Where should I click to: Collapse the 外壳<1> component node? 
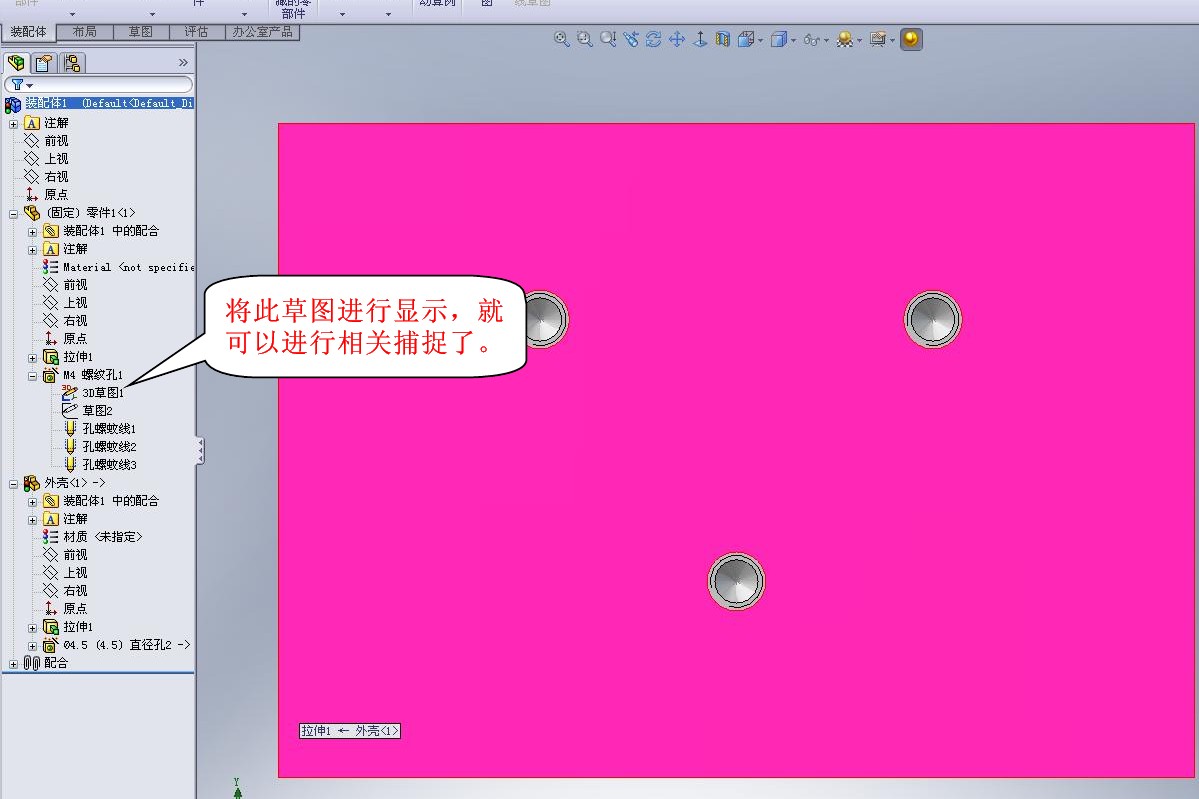pyautogui.click(x=13, y=484)
